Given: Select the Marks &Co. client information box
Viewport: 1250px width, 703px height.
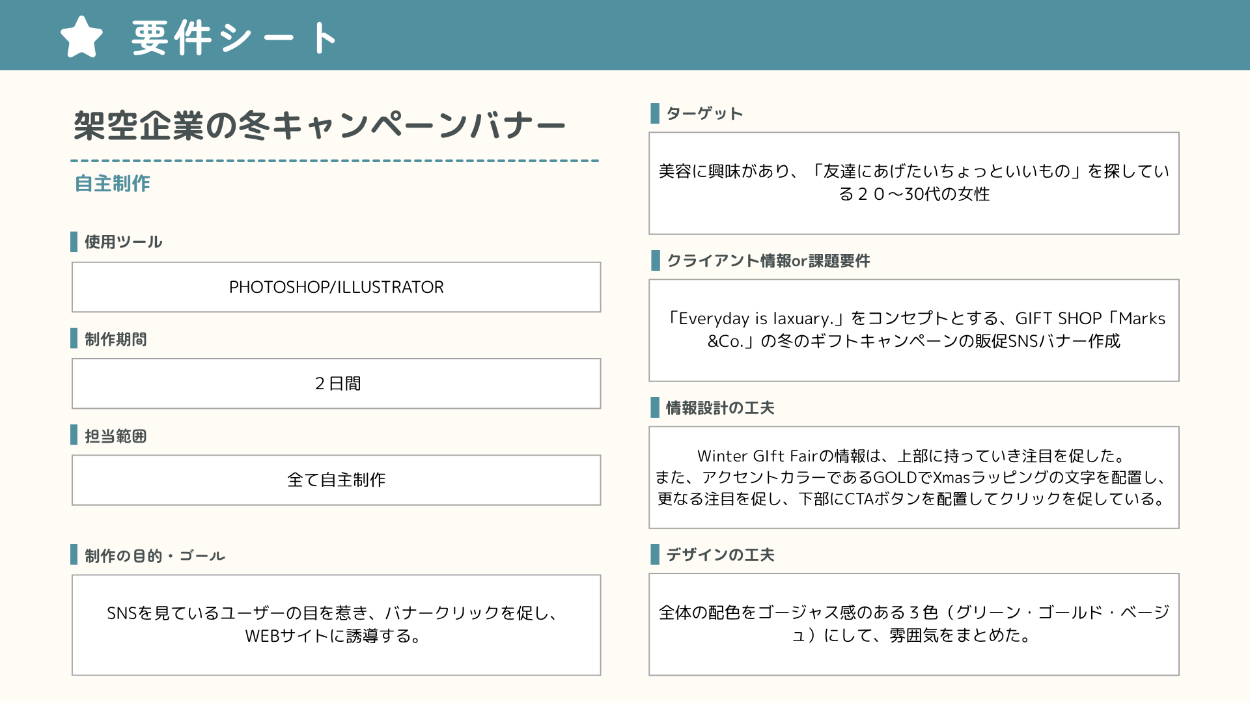Looking at the screenshot, I should (913, 330).
